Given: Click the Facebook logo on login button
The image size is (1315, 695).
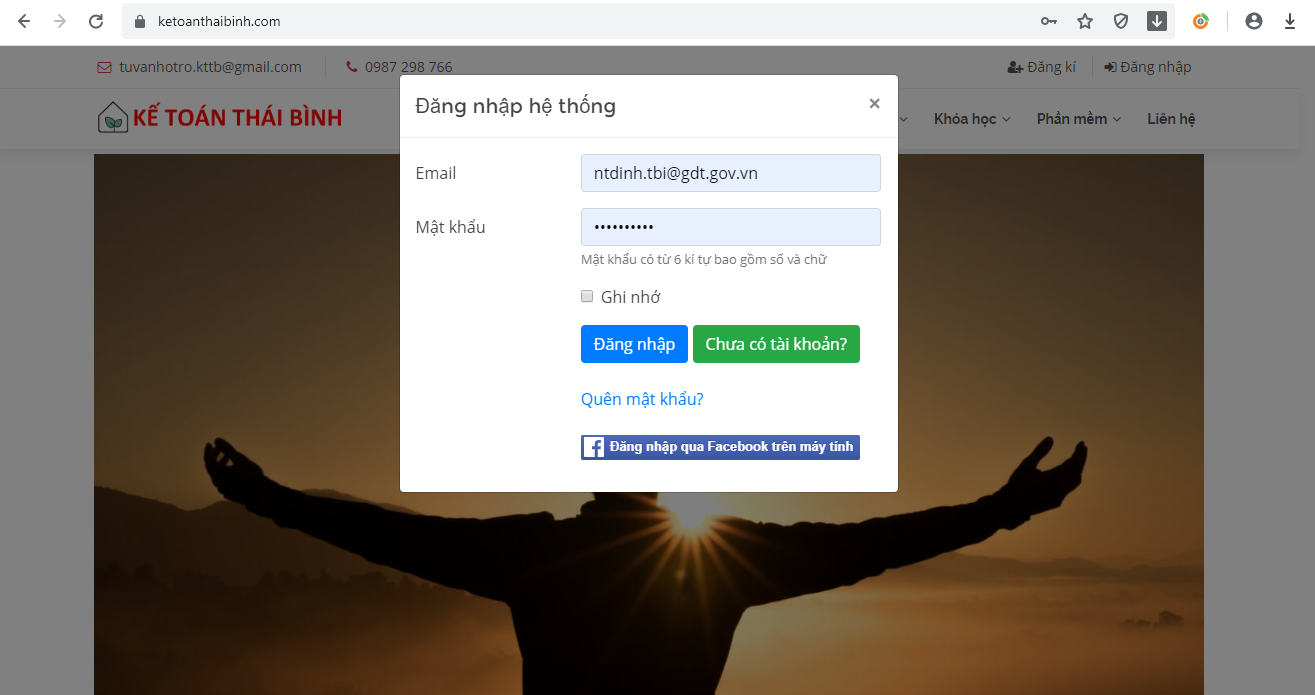Looking at the screenshot, I should tap(594, 447).
